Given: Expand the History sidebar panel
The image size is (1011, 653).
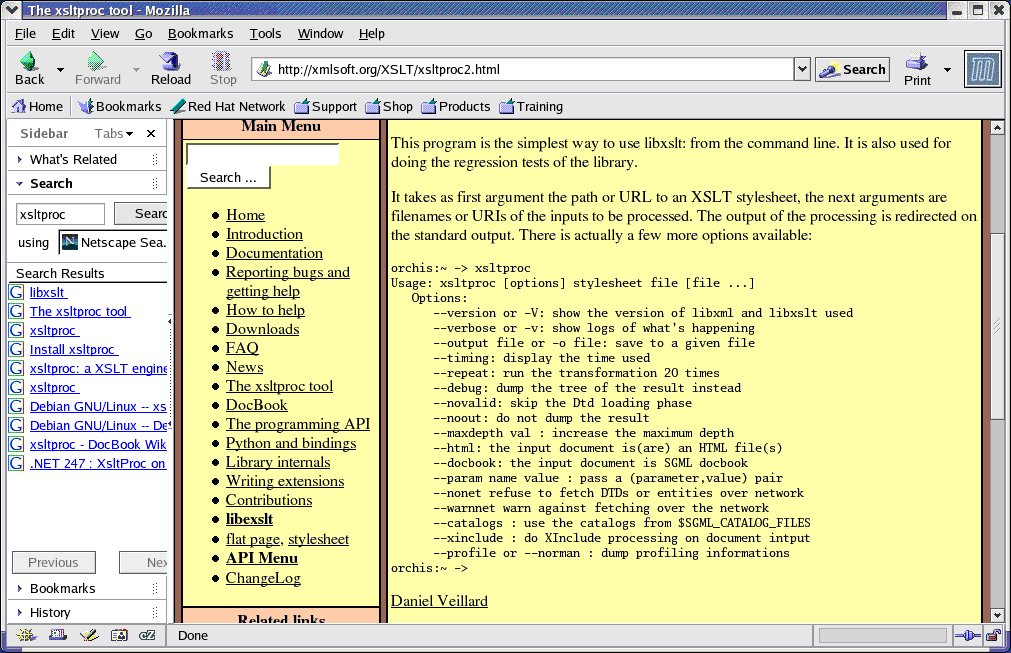Looking at the screenshot, I should point(87,612).
